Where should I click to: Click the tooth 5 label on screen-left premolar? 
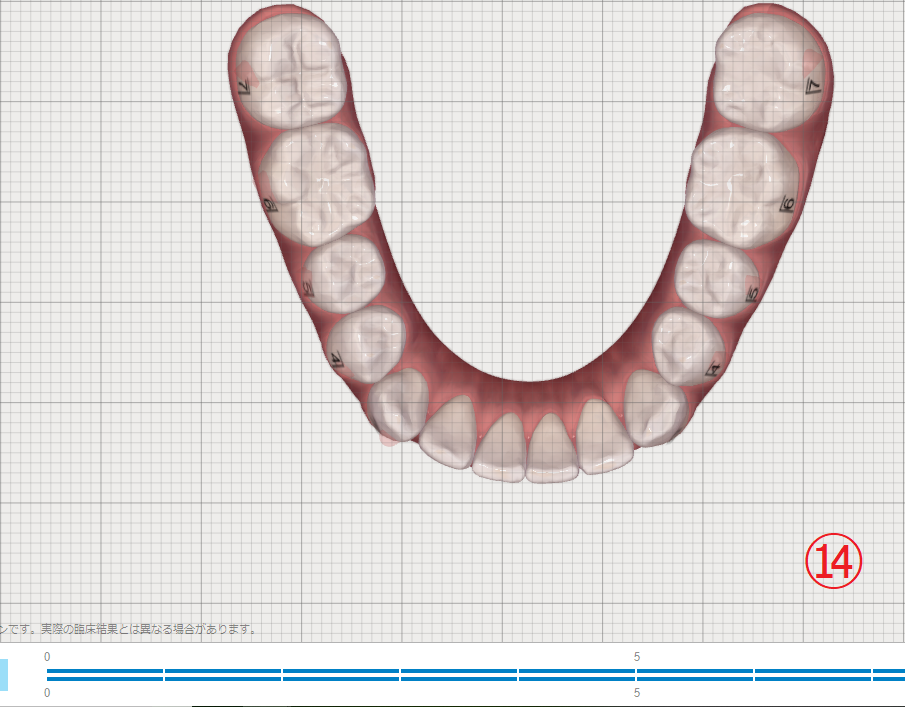point(309,290)
